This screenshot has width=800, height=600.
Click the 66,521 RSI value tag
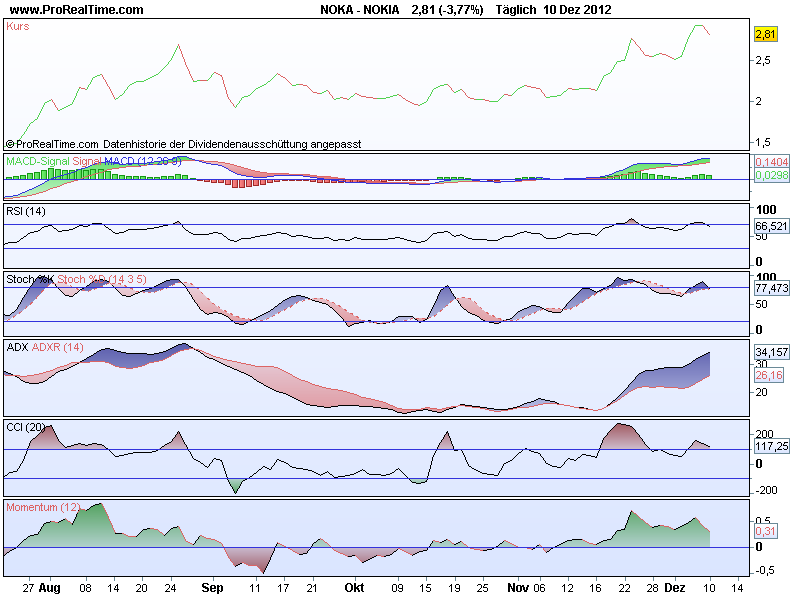(x=771, y=226)
